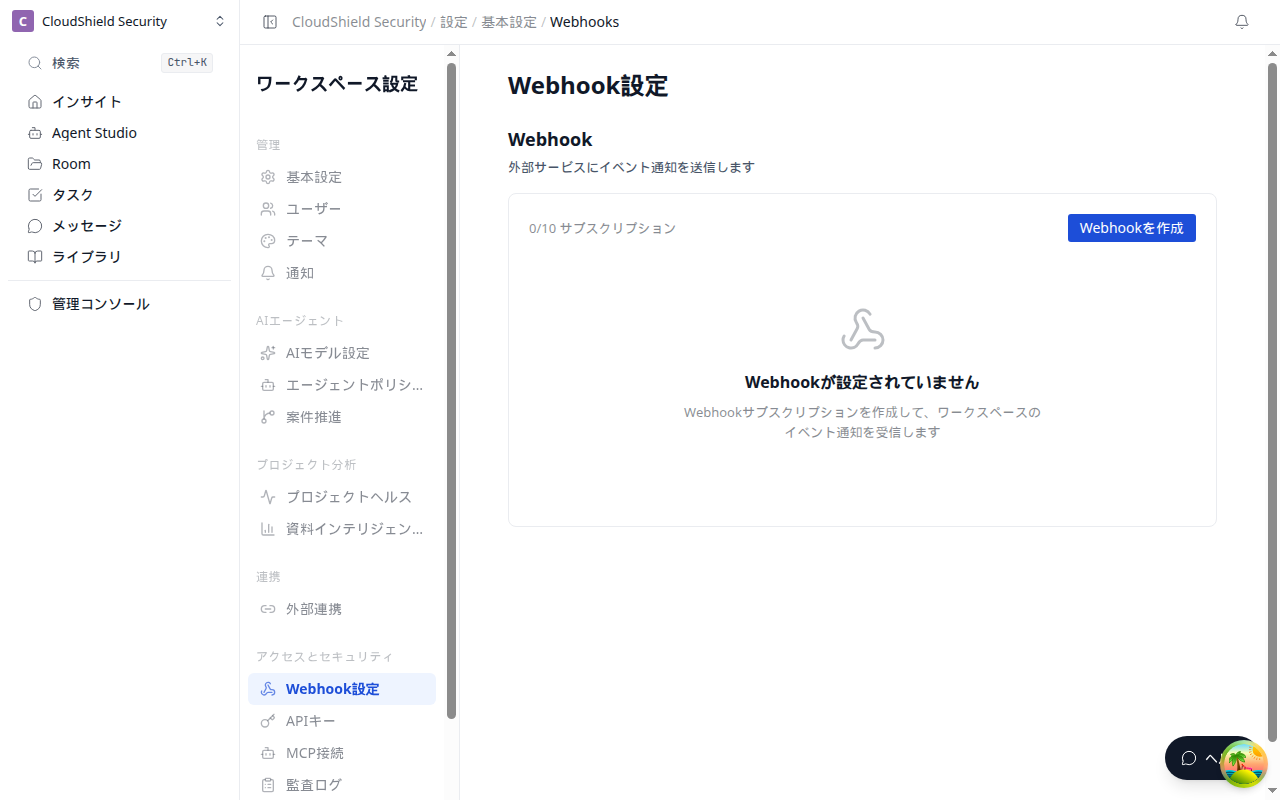Viewport: 1280px width, 800px height.
Task: Click the CloudShield workspace avatar icon
Action: [23, 22]
